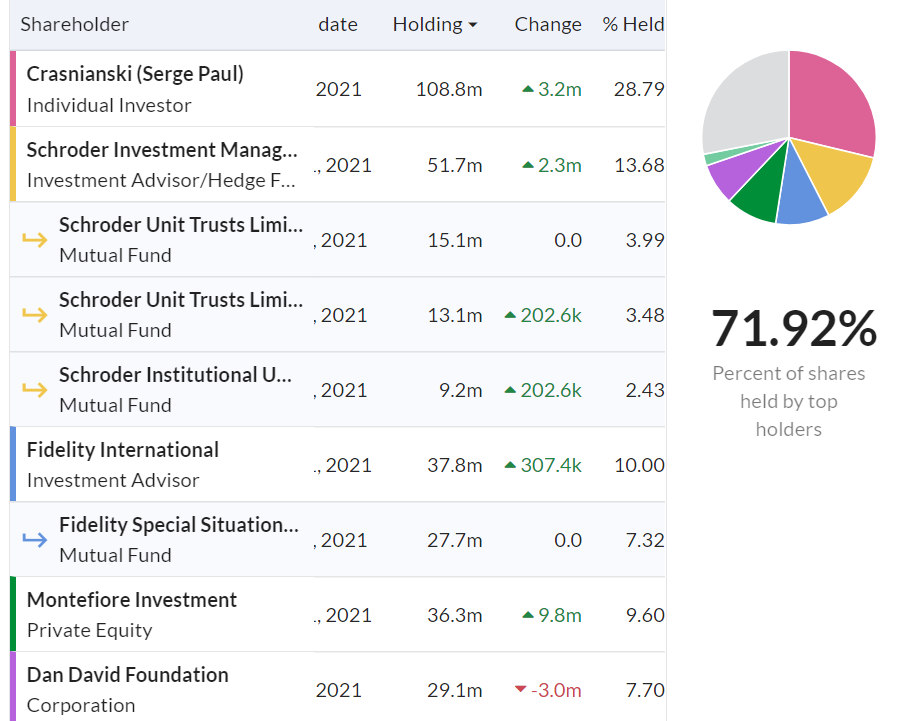Click up arrow in 13.1m row 202.6k change
899x721 pixels.
[x=510, y=315]
